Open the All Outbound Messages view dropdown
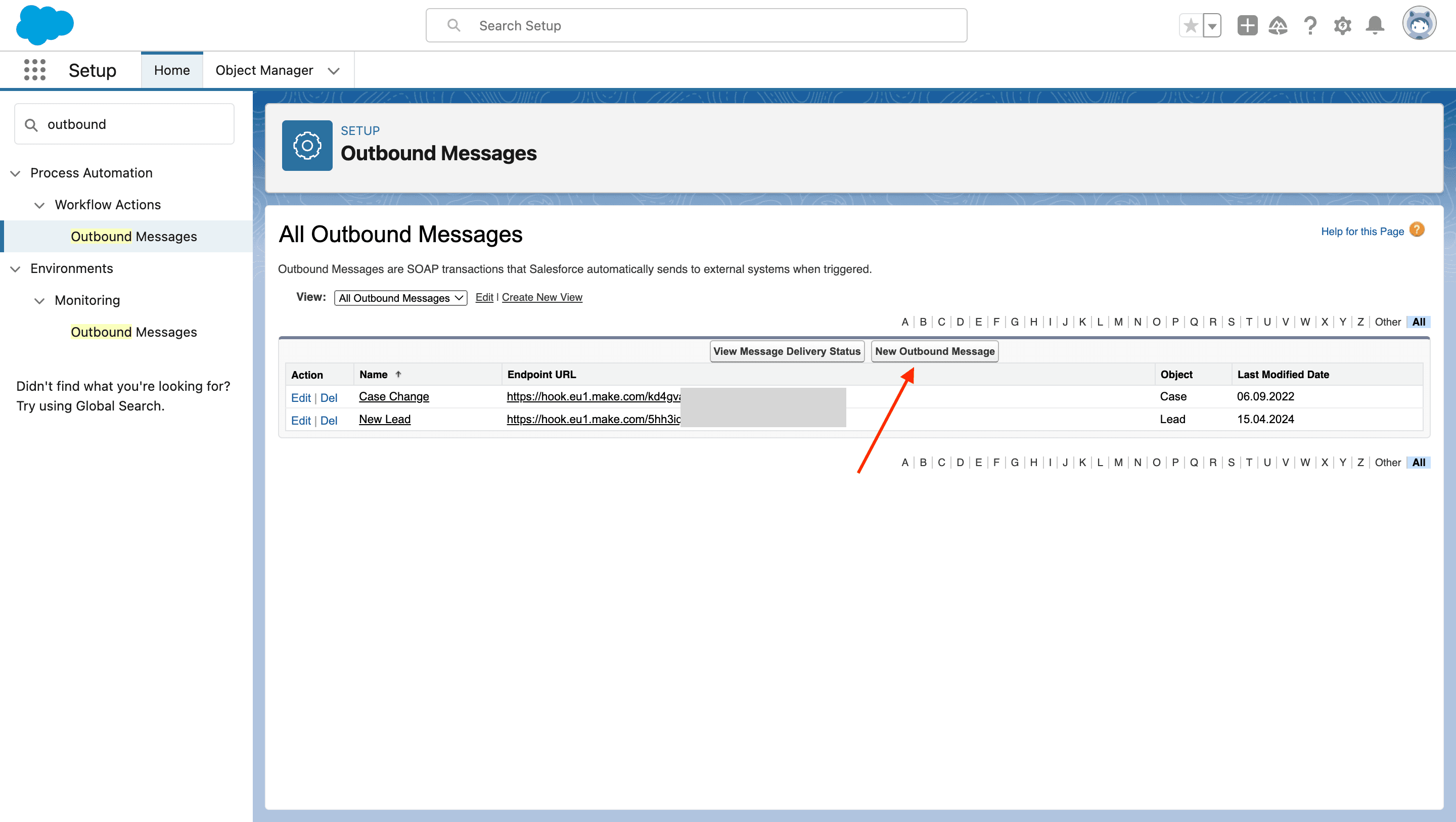The width and height of the screenshot is (1456, 822). tap(400, 298)
